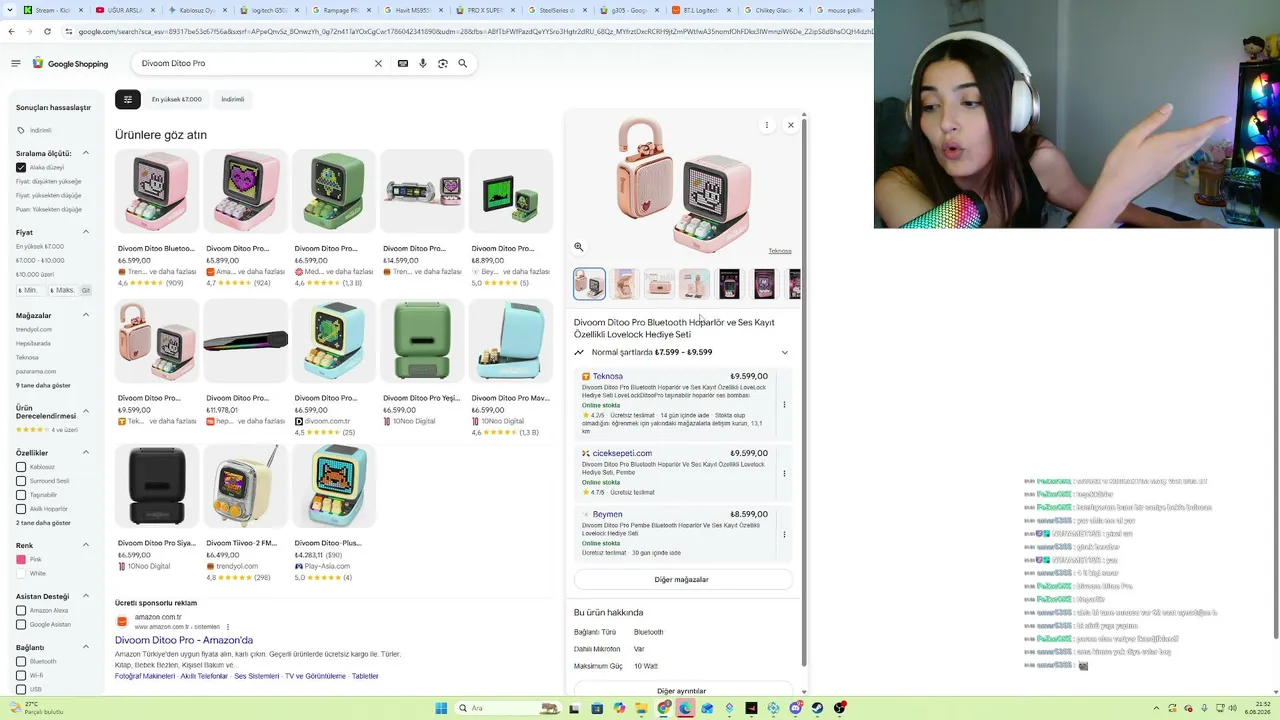Click the minimum price input field

(x=31, y=290)
